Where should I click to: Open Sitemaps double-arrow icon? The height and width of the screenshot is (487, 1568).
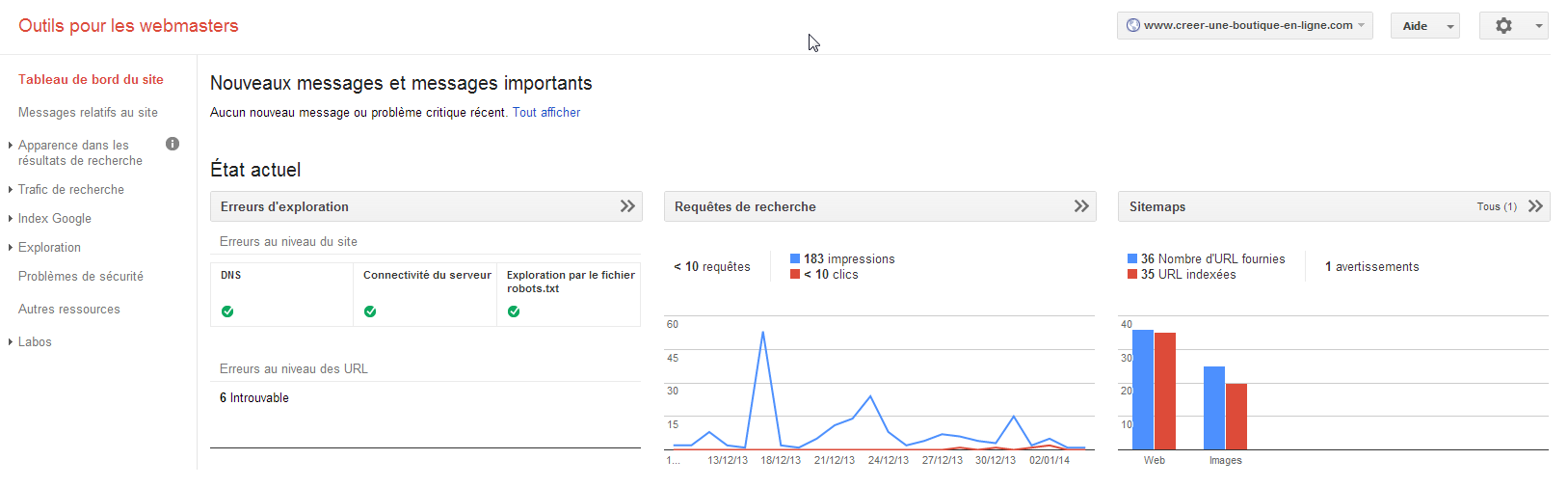(1535, 206)
